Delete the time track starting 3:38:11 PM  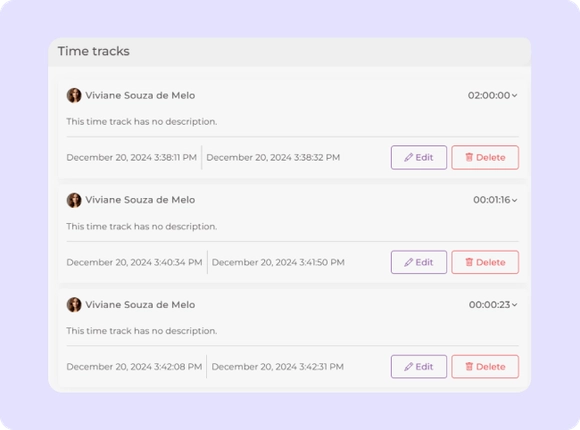(485, 158)
